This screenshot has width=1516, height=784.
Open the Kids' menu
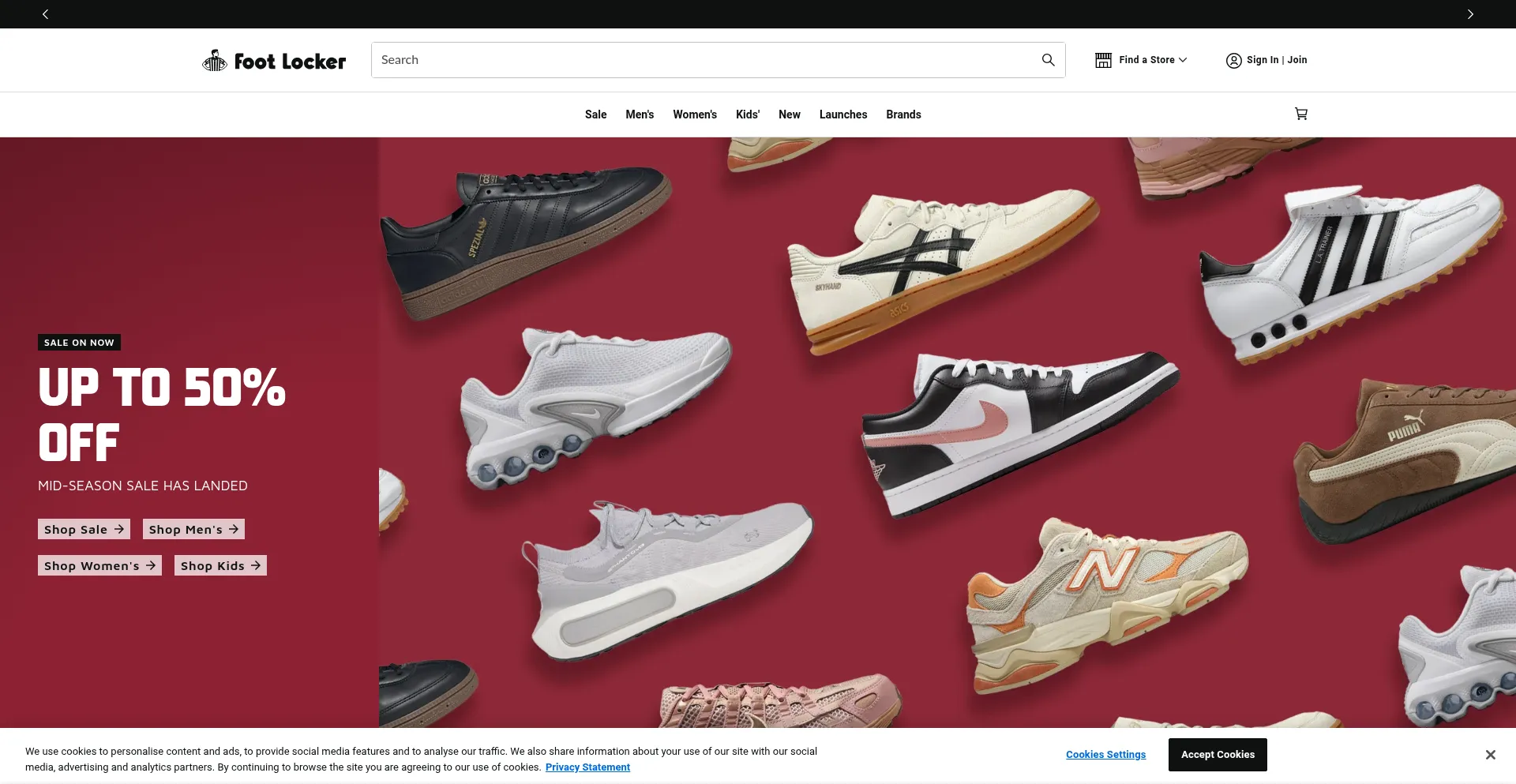(748, 114)
